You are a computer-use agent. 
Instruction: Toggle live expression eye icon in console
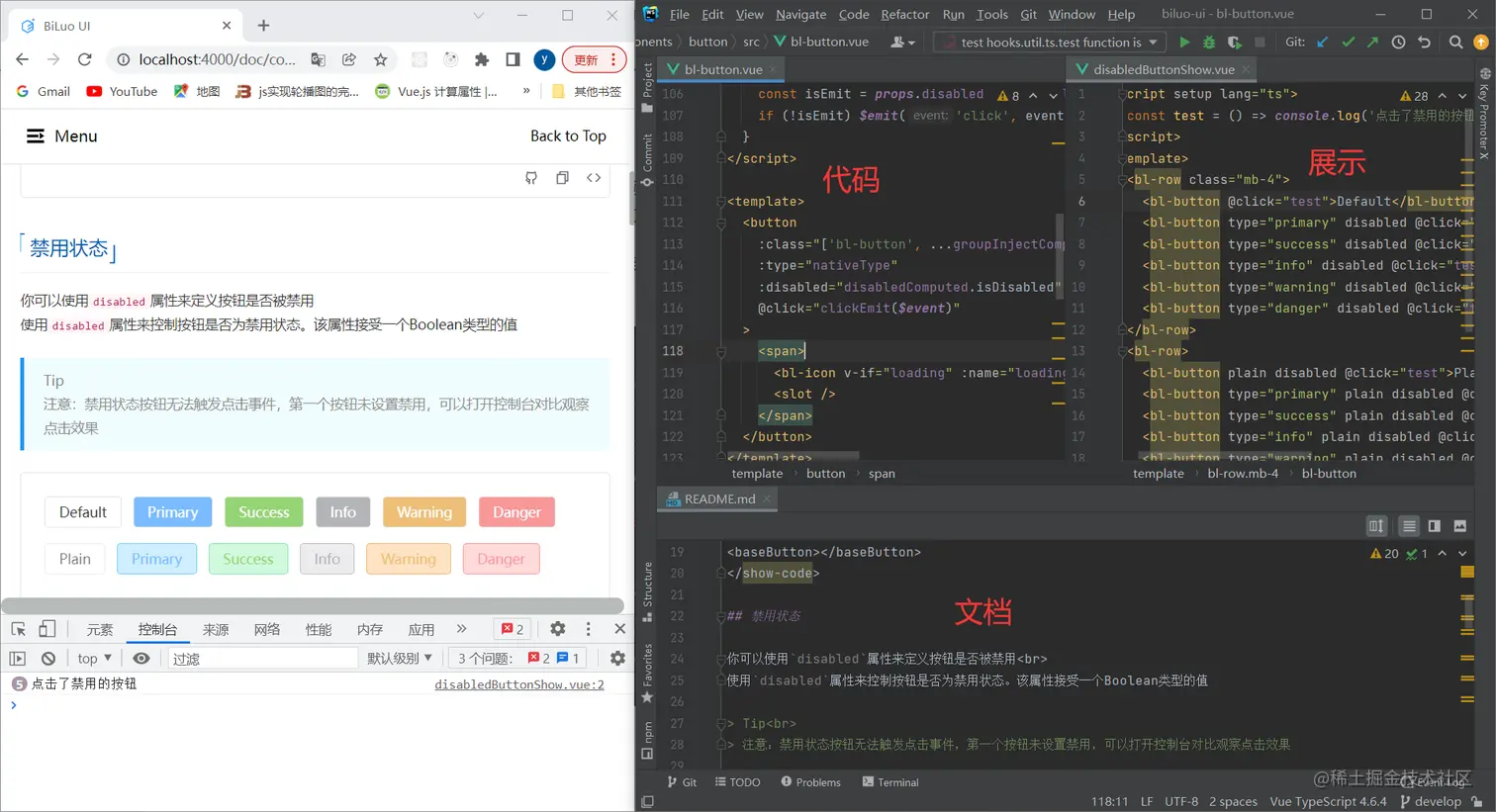point(141,659)
